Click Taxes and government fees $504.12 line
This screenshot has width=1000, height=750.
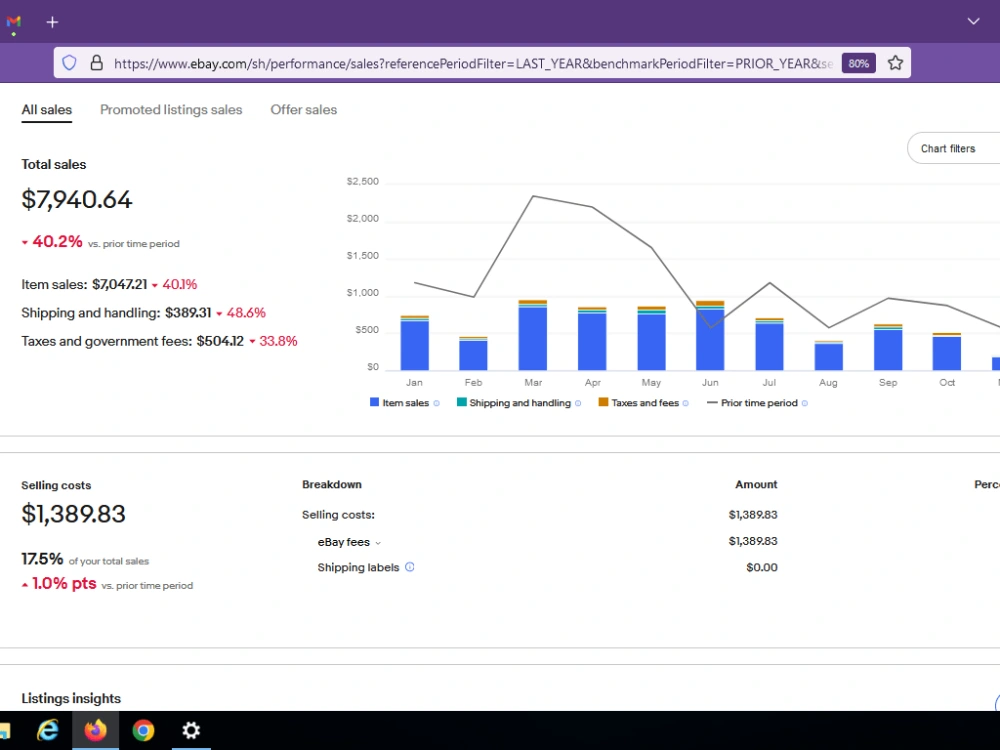tap(159, 341)
